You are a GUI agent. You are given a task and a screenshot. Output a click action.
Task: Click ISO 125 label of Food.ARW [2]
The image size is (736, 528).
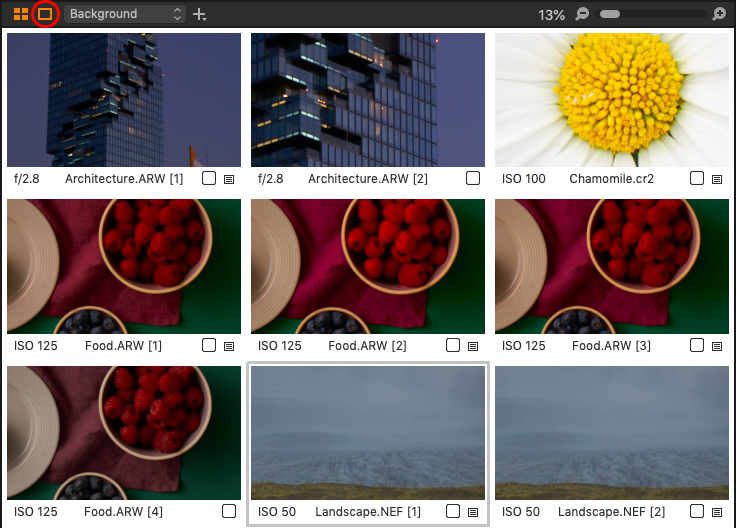(280, 346)
